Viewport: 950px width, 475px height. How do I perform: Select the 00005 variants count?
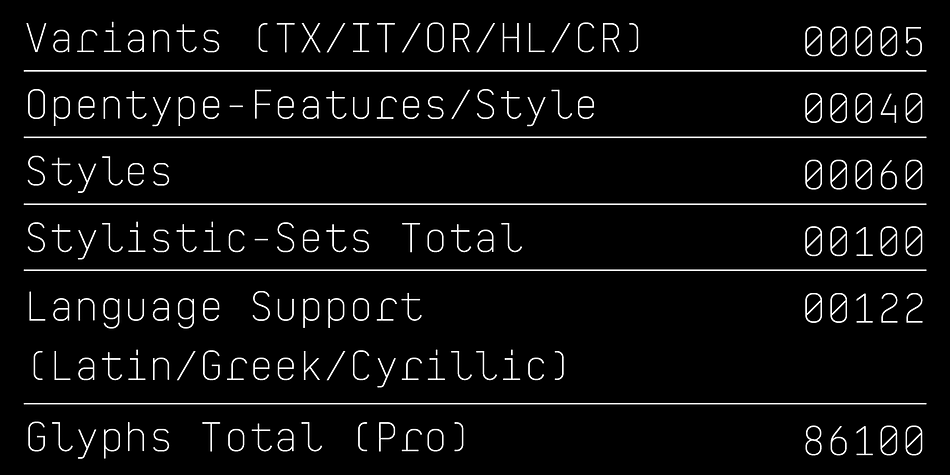[x=864, y=41]
